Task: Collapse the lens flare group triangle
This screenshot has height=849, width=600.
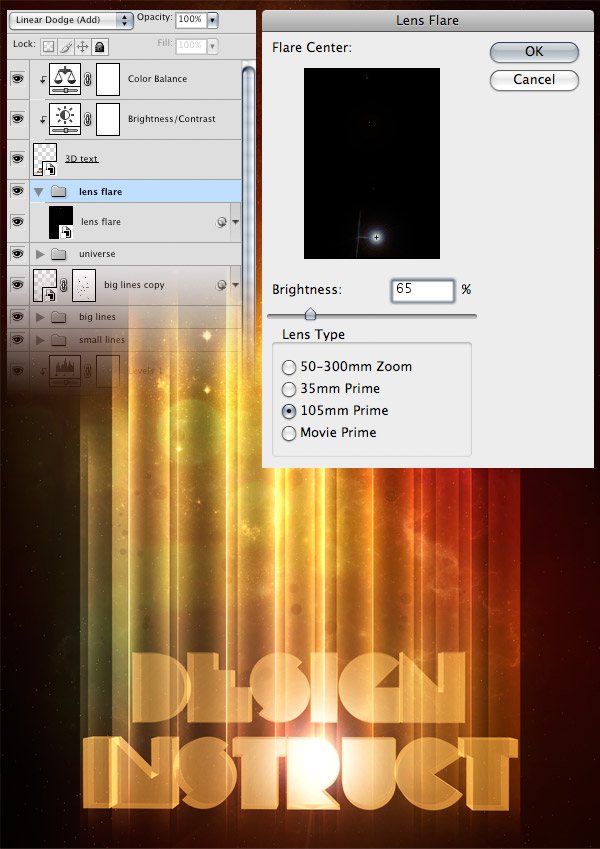Action: pos(39,192)
